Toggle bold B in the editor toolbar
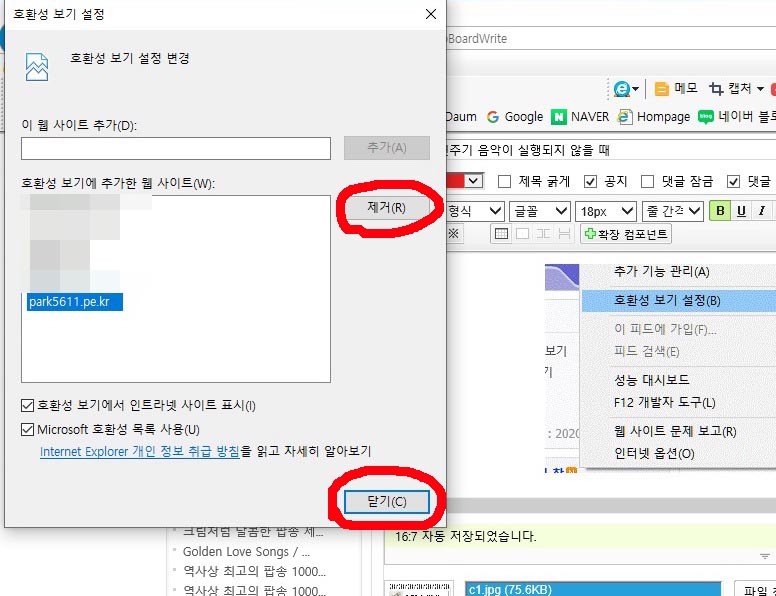 tap(720, 211)
